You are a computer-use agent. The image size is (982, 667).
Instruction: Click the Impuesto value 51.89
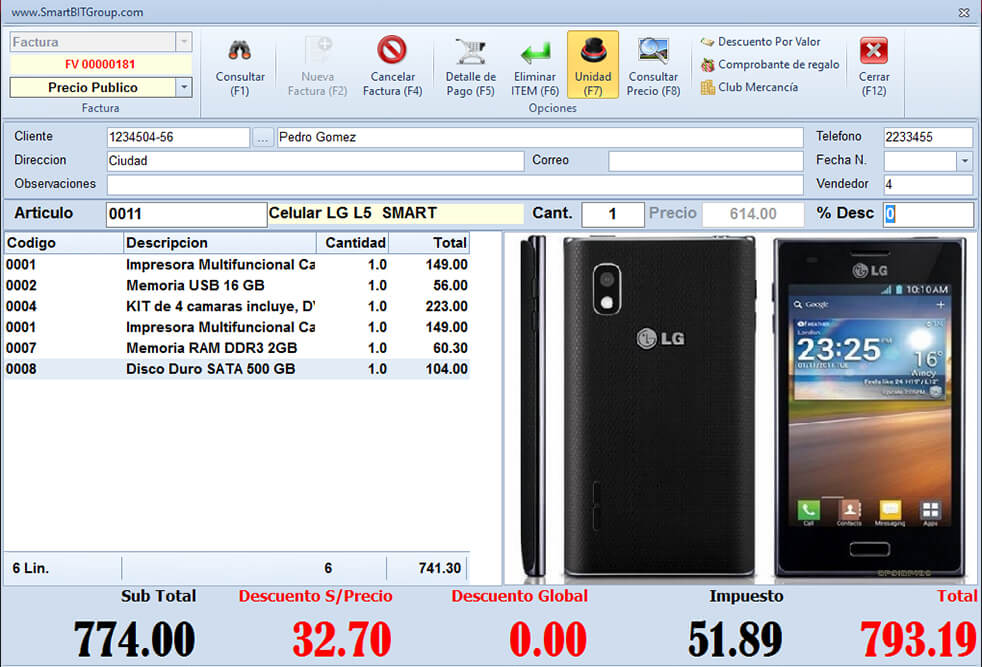735,639
